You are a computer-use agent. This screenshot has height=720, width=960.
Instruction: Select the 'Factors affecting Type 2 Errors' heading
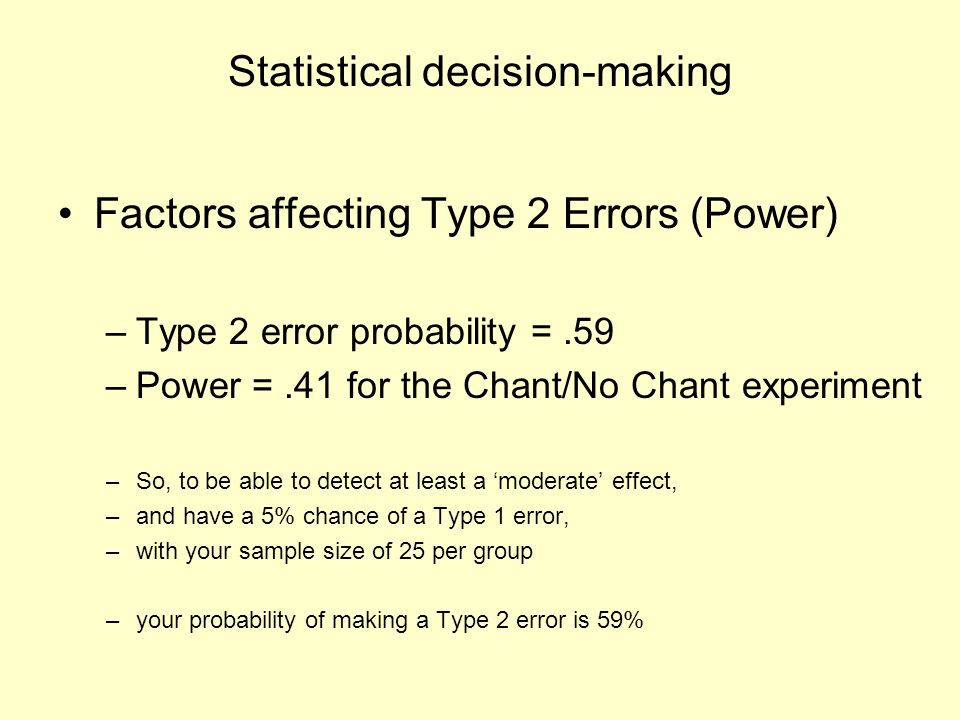click(x=466, y=215)
